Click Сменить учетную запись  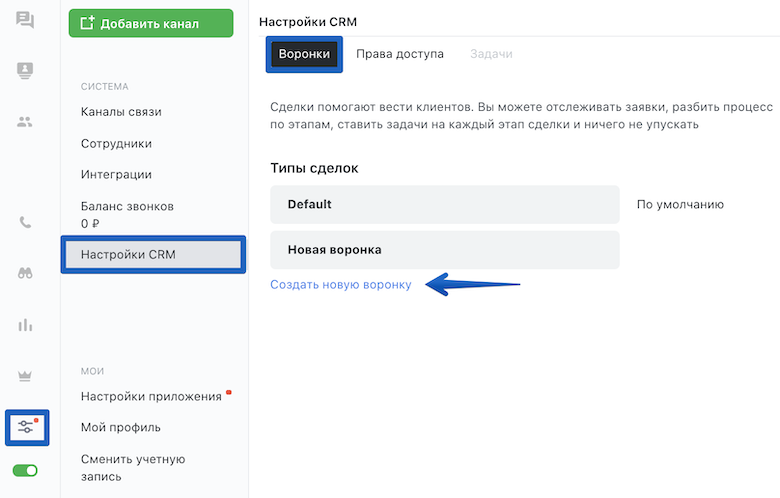click(x=133, y=468)
